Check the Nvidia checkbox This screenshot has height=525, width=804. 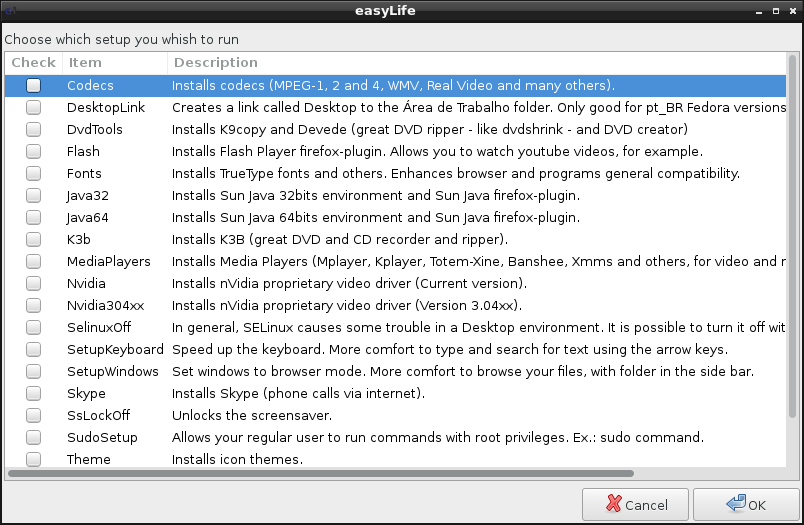click(x=33, y=284)
